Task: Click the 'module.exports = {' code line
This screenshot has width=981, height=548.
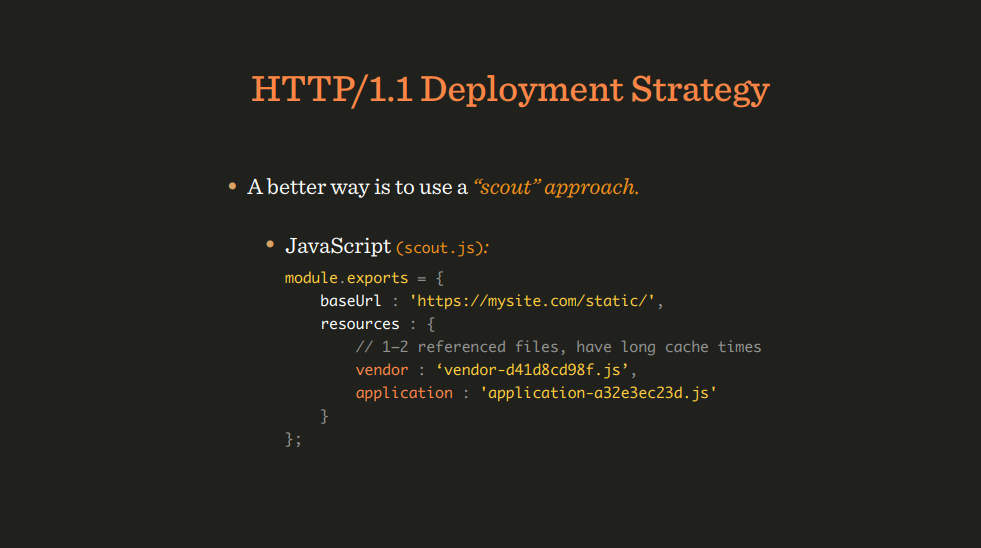Action: (364, 278)
